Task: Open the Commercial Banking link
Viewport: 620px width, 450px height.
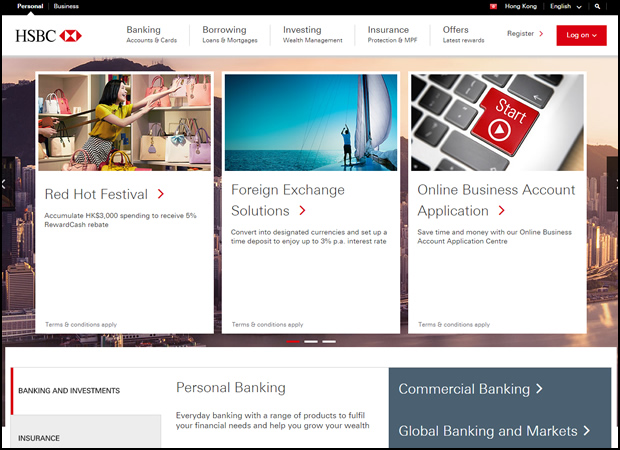Action: [x=464, y=389]
